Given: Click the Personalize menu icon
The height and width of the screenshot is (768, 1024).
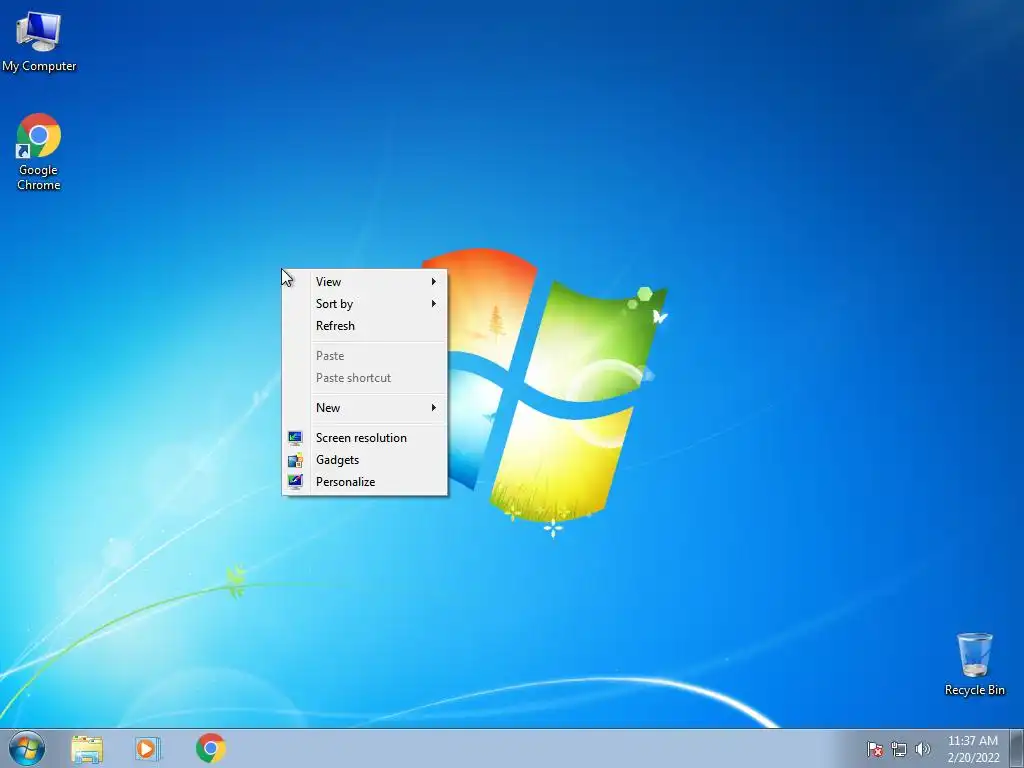Looking at the screenshot, I should click(295, 482).
